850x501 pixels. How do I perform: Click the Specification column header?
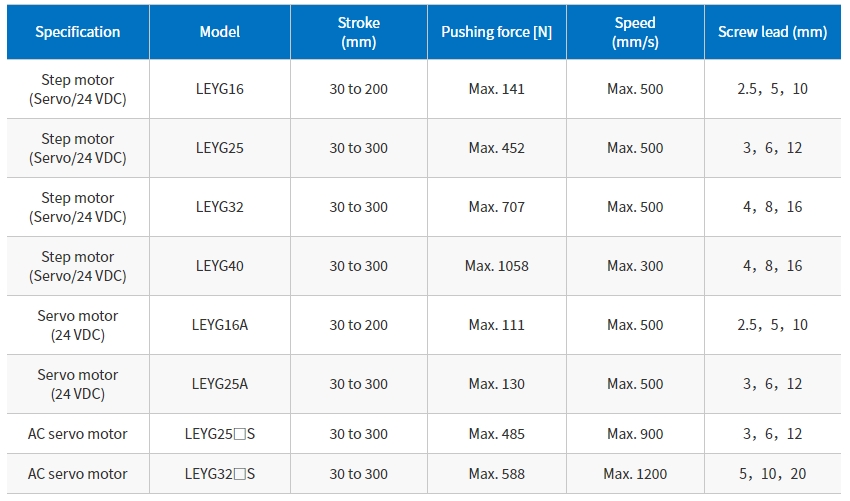78,32
